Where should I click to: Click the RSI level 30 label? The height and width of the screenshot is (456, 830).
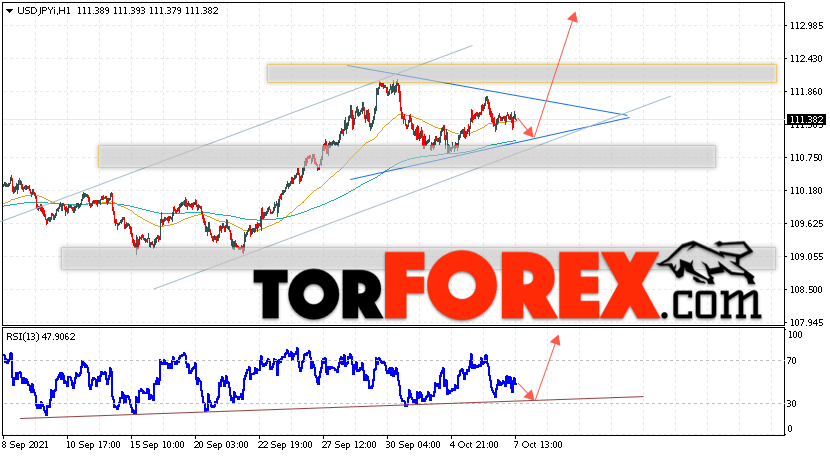(792, 404)
